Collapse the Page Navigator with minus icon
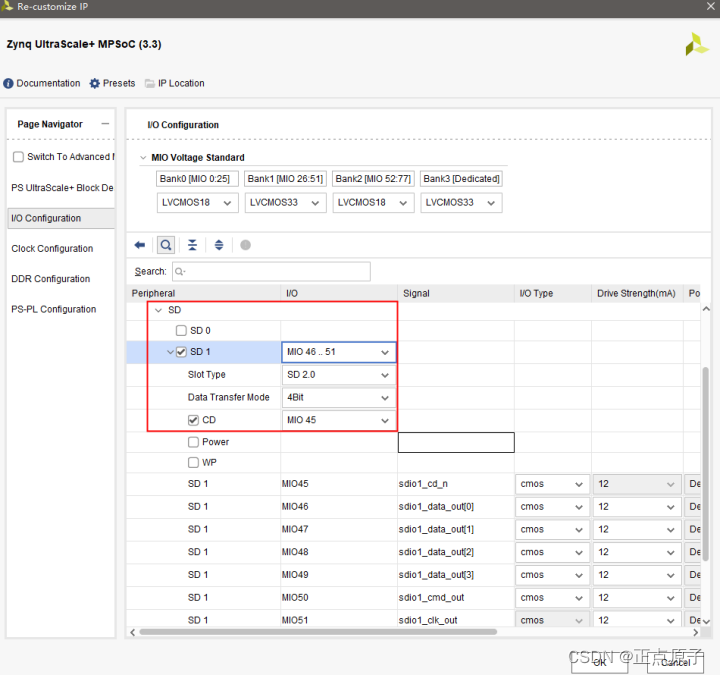This screenshot has width=720, height=675. 105,124
